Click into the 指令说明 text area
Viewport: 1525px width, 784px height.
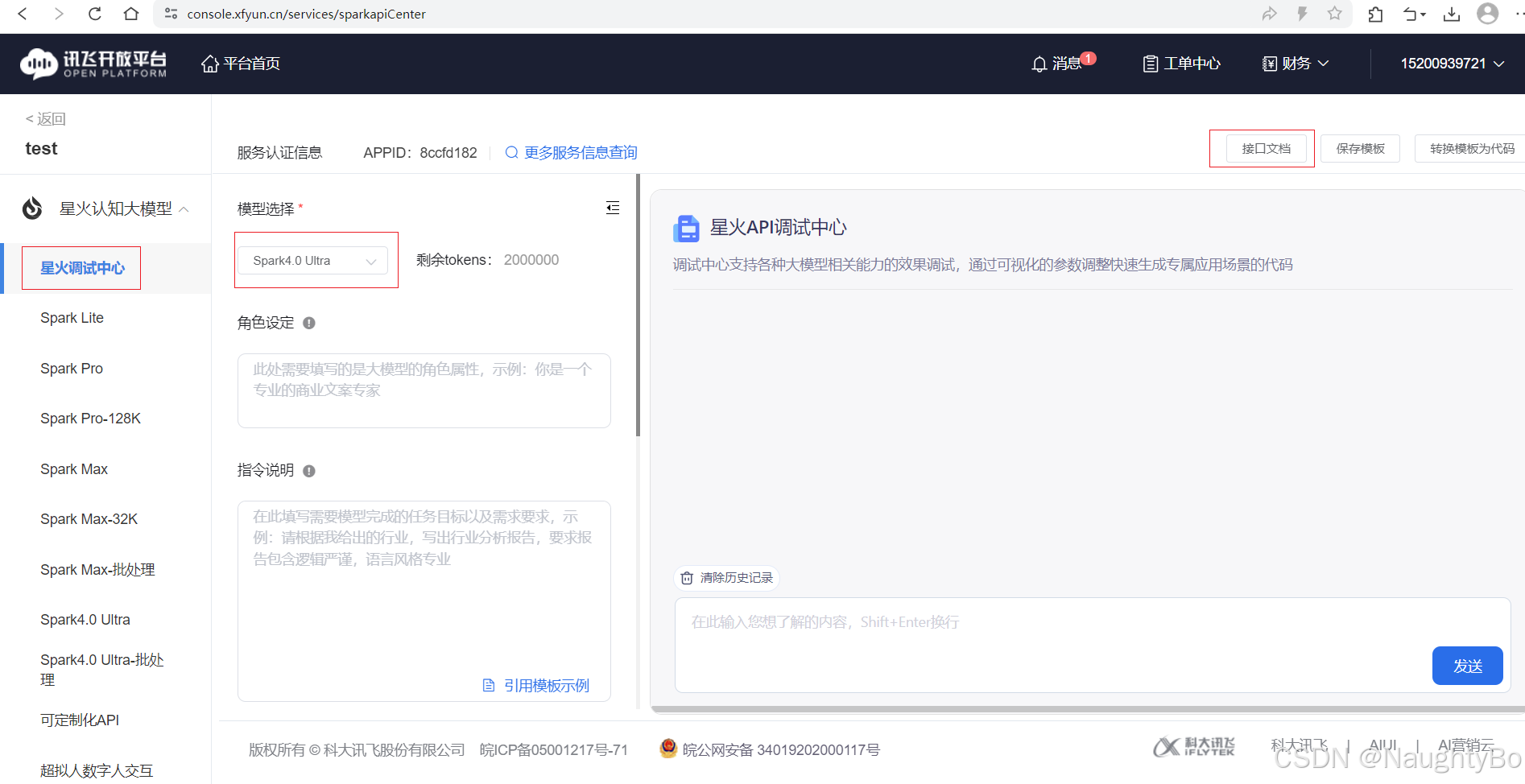pyautogui.click(x=424, y=600)
